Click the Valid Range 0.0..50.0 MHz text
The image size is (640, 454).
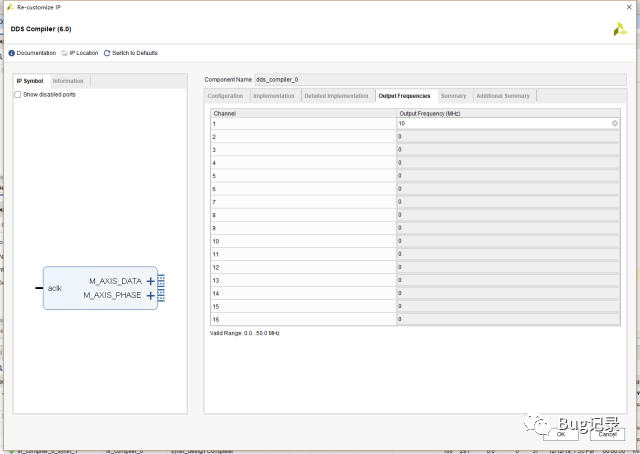click(244, 333)
